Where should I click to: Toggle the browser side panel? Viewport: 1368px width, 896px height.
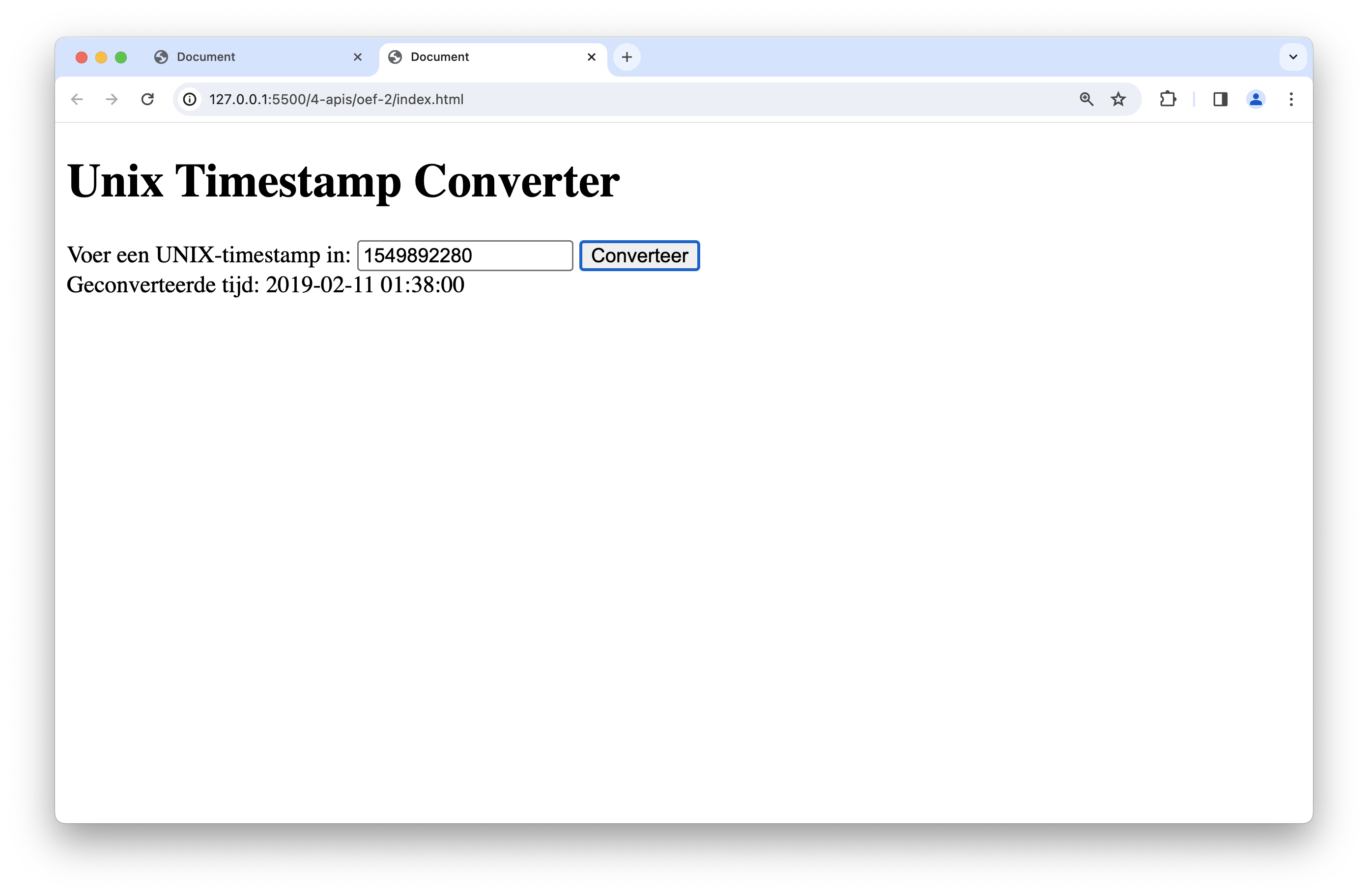click(1220, 99)
